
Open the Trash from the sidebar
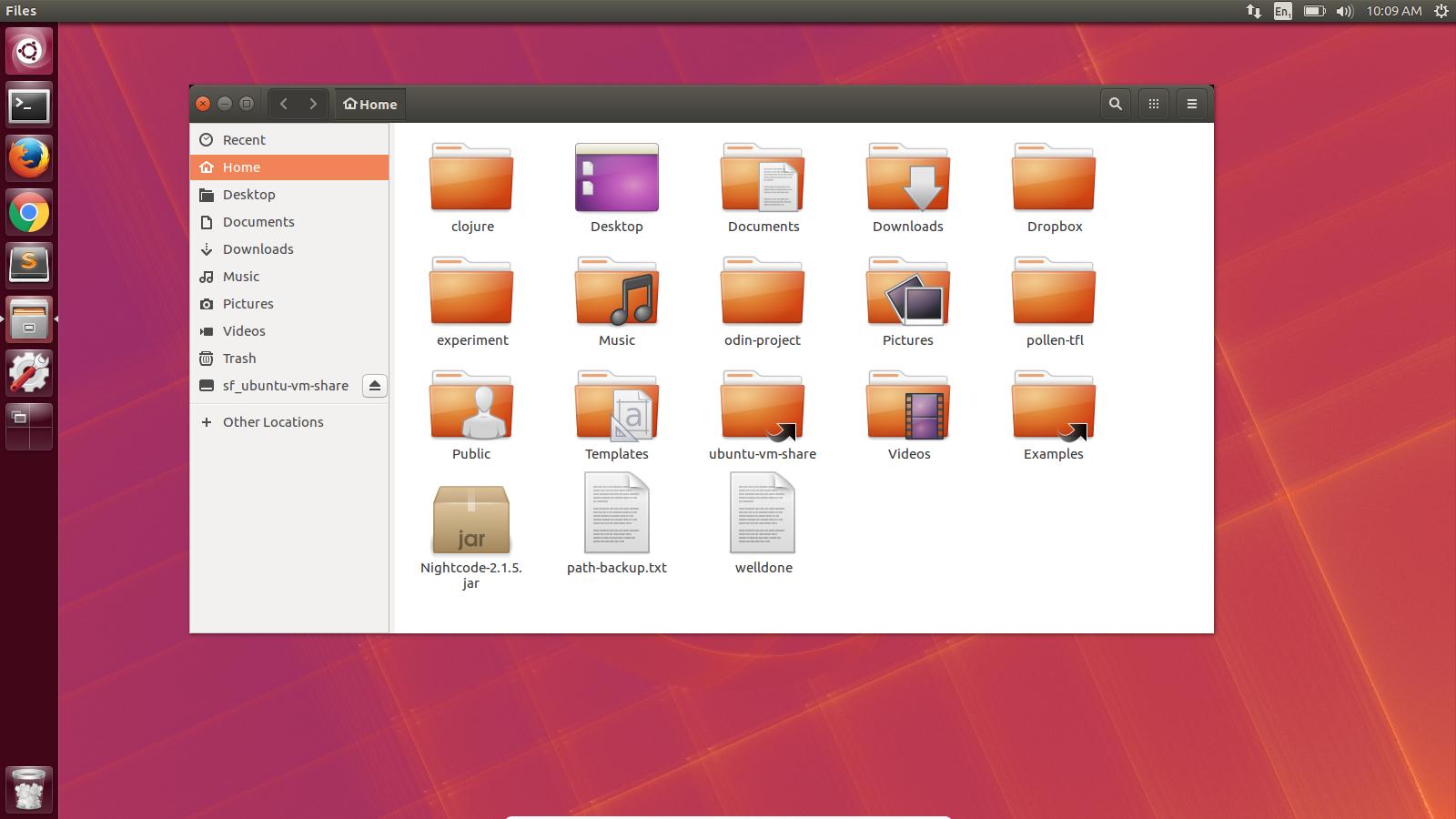(x=239, y=359)
